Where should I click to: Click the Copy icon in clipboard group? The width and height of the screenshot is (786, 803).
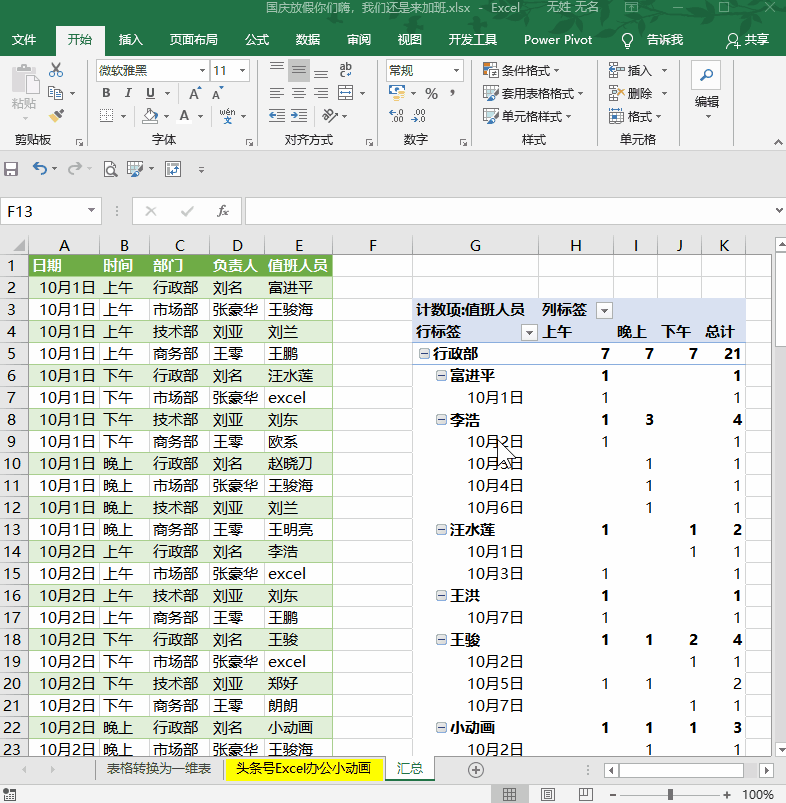tap(55, 93)
